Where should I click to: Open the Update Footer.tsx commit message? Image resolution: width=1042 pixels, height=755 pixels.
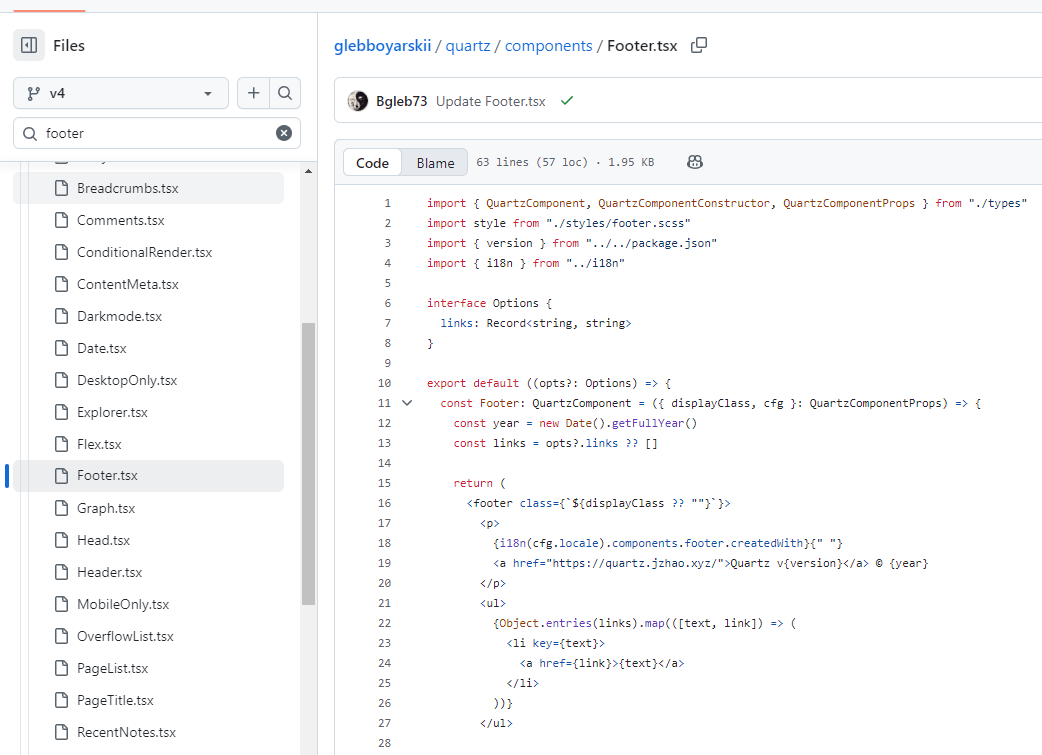click(491, 101)
